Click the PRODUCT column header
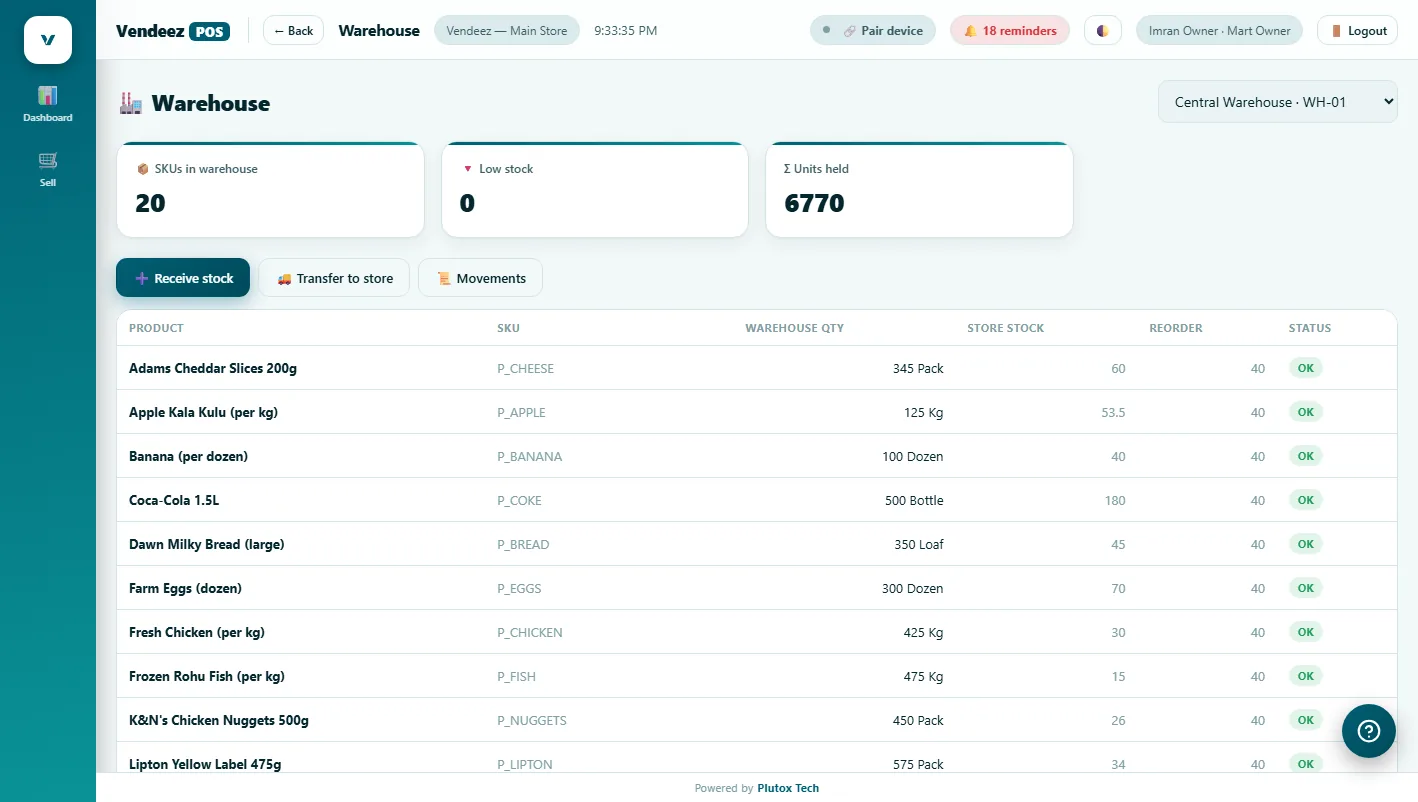Viewport: 1418px width, 802px height. [x=156, y=328]
